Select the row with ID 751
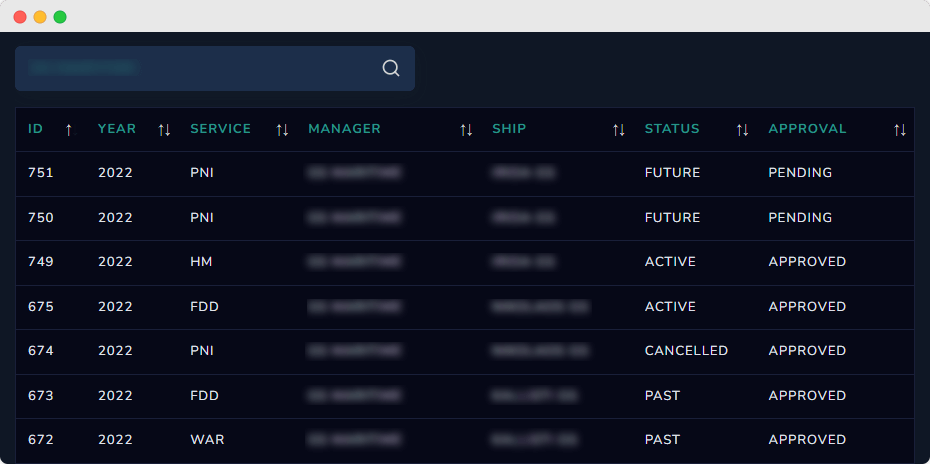 [41, 173]
